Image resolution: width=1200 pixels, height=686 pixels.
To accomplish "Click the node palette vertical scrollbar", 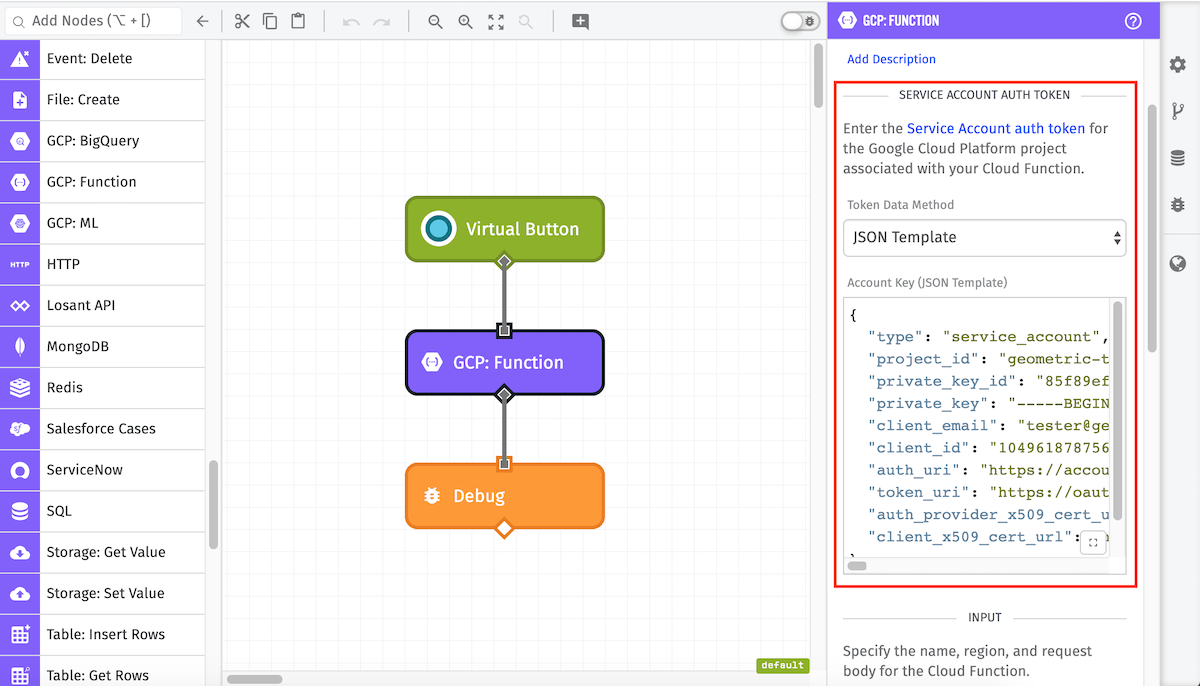I will pos(213,505).
